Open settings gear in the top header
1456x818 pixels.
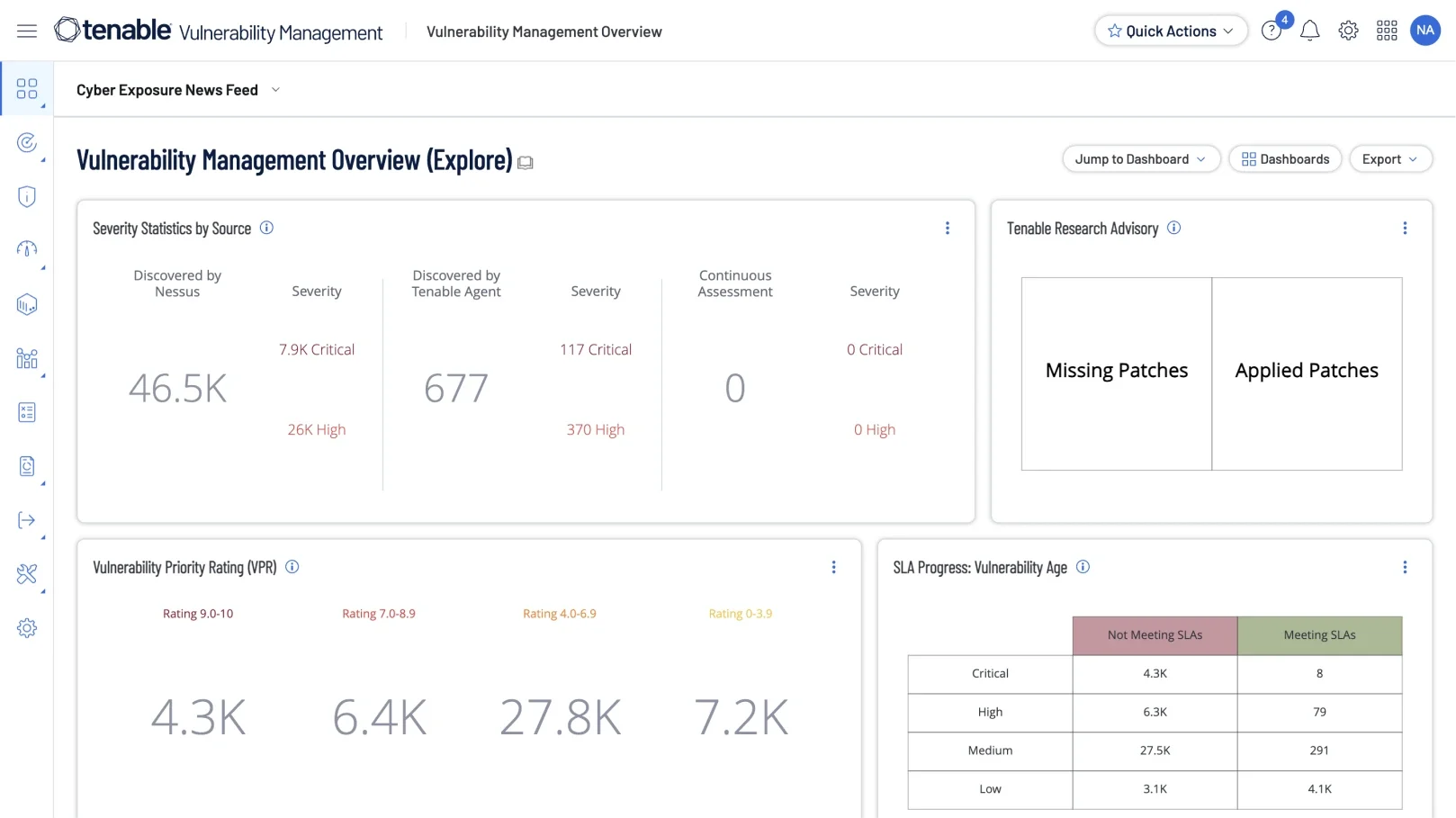1348,31
